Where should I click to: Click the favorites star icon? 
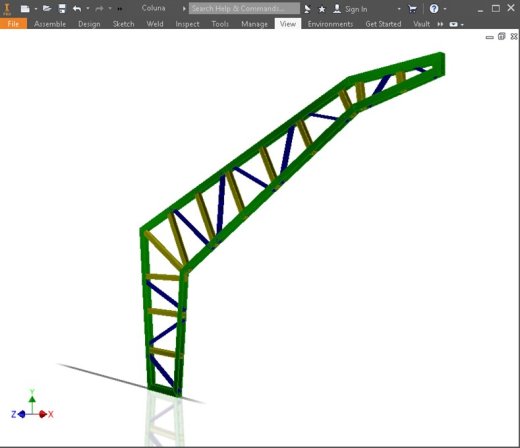tap(322, 9)
